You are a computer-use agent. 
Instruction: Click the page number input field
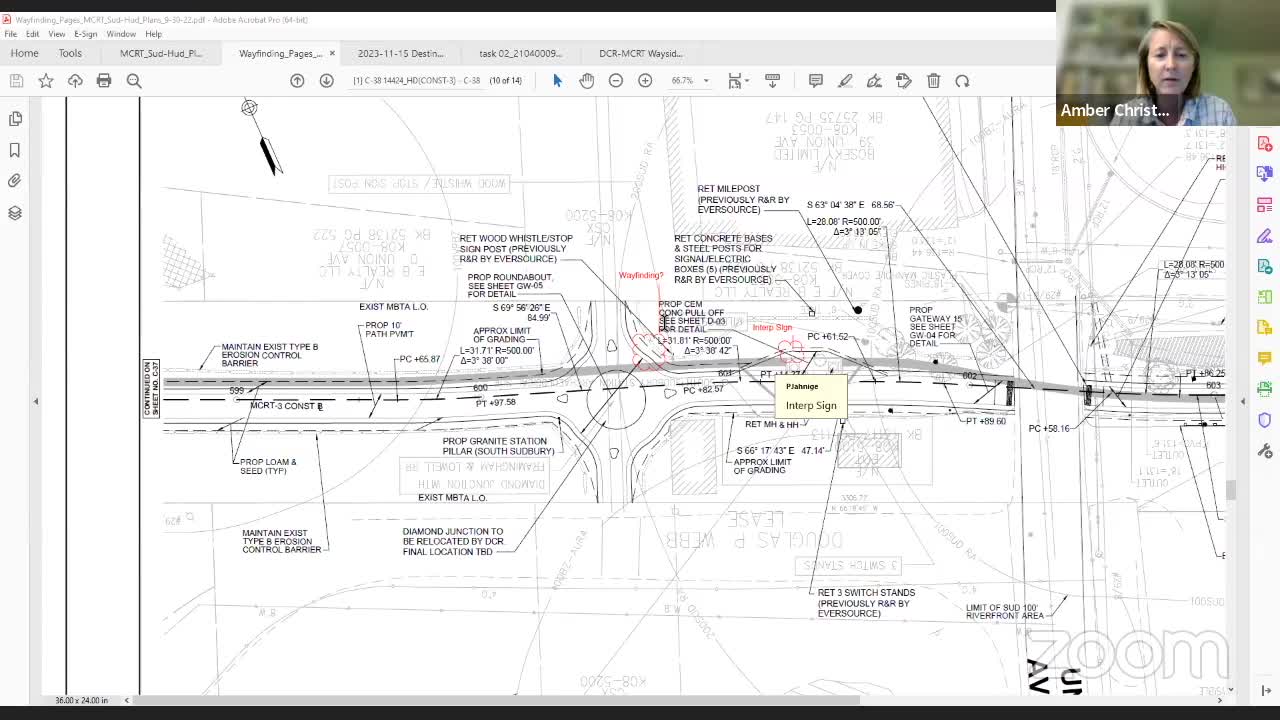click(416, 81)
